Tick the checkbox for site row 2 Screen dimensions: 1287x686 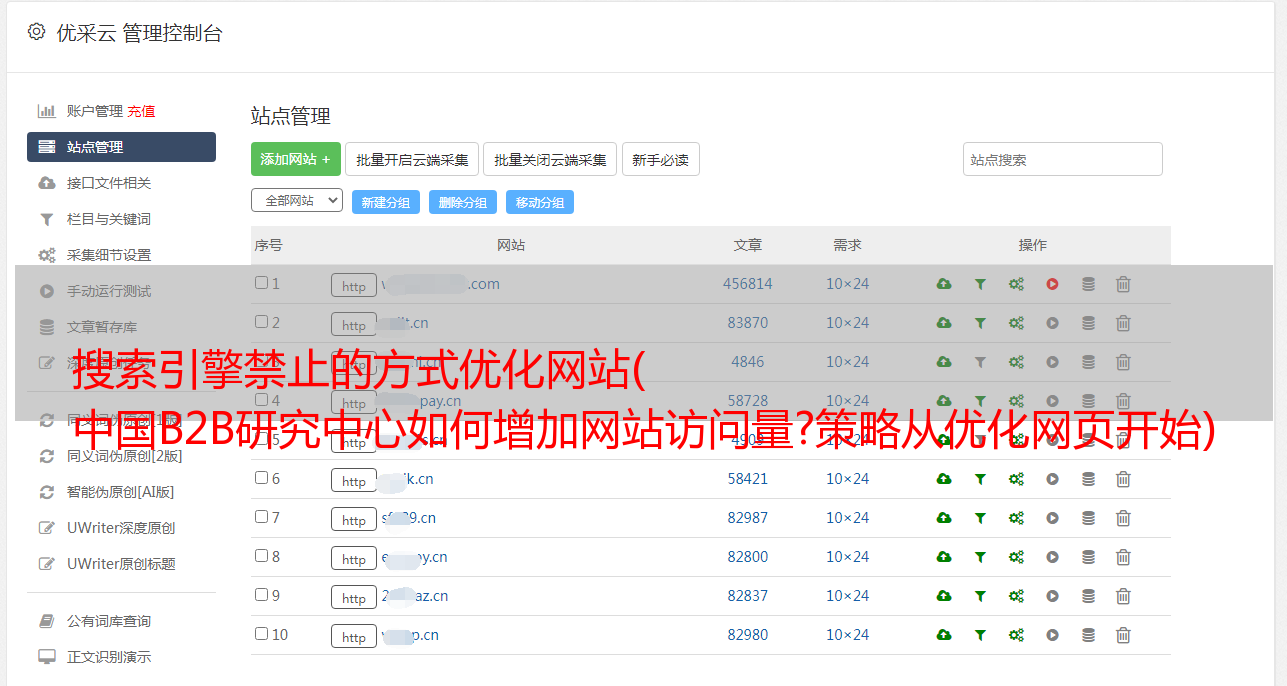pyautogui.click(x=261, y=322)
